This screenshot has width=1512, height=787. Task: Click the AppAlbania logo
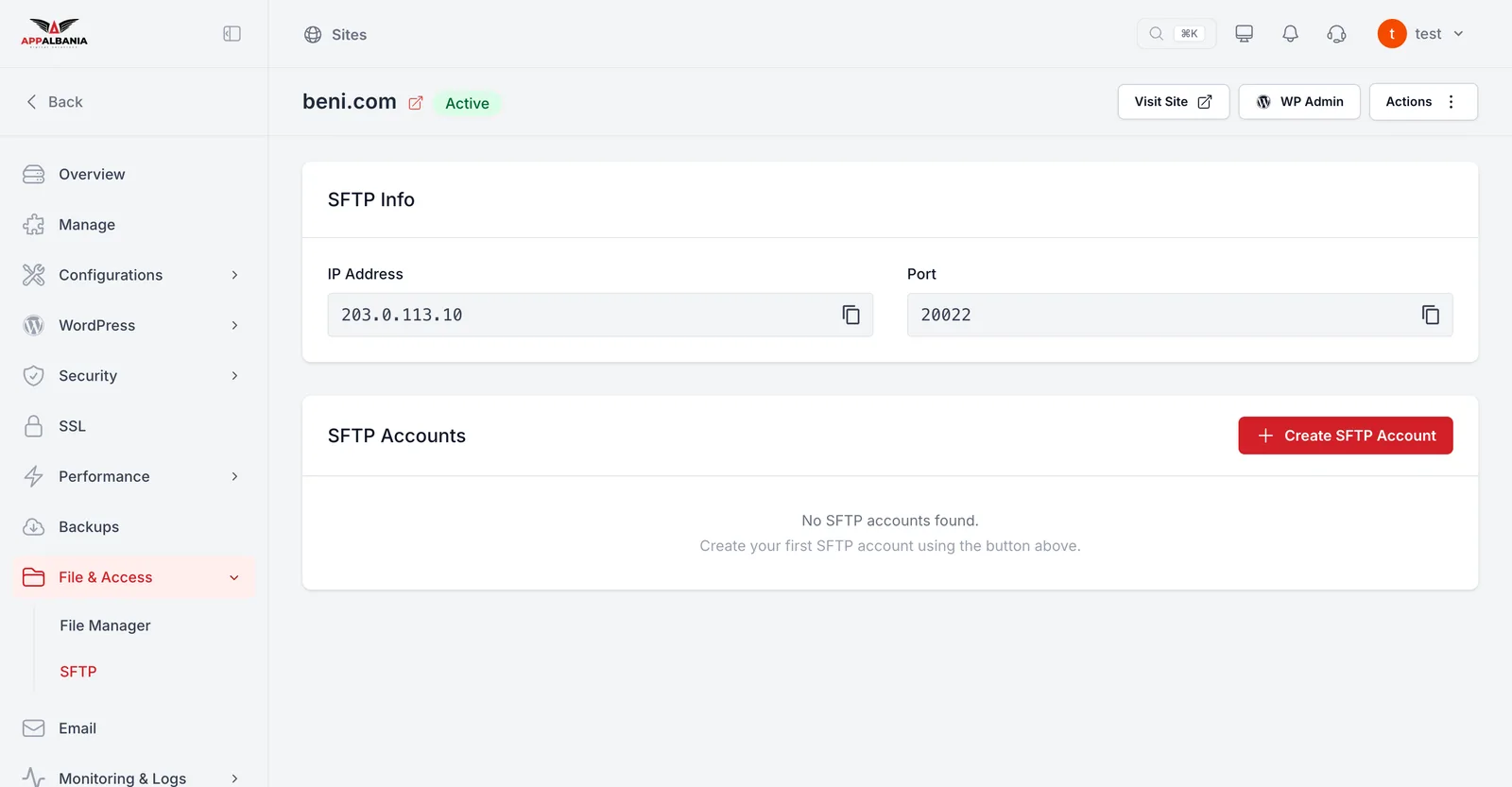(x=54, y=33)
